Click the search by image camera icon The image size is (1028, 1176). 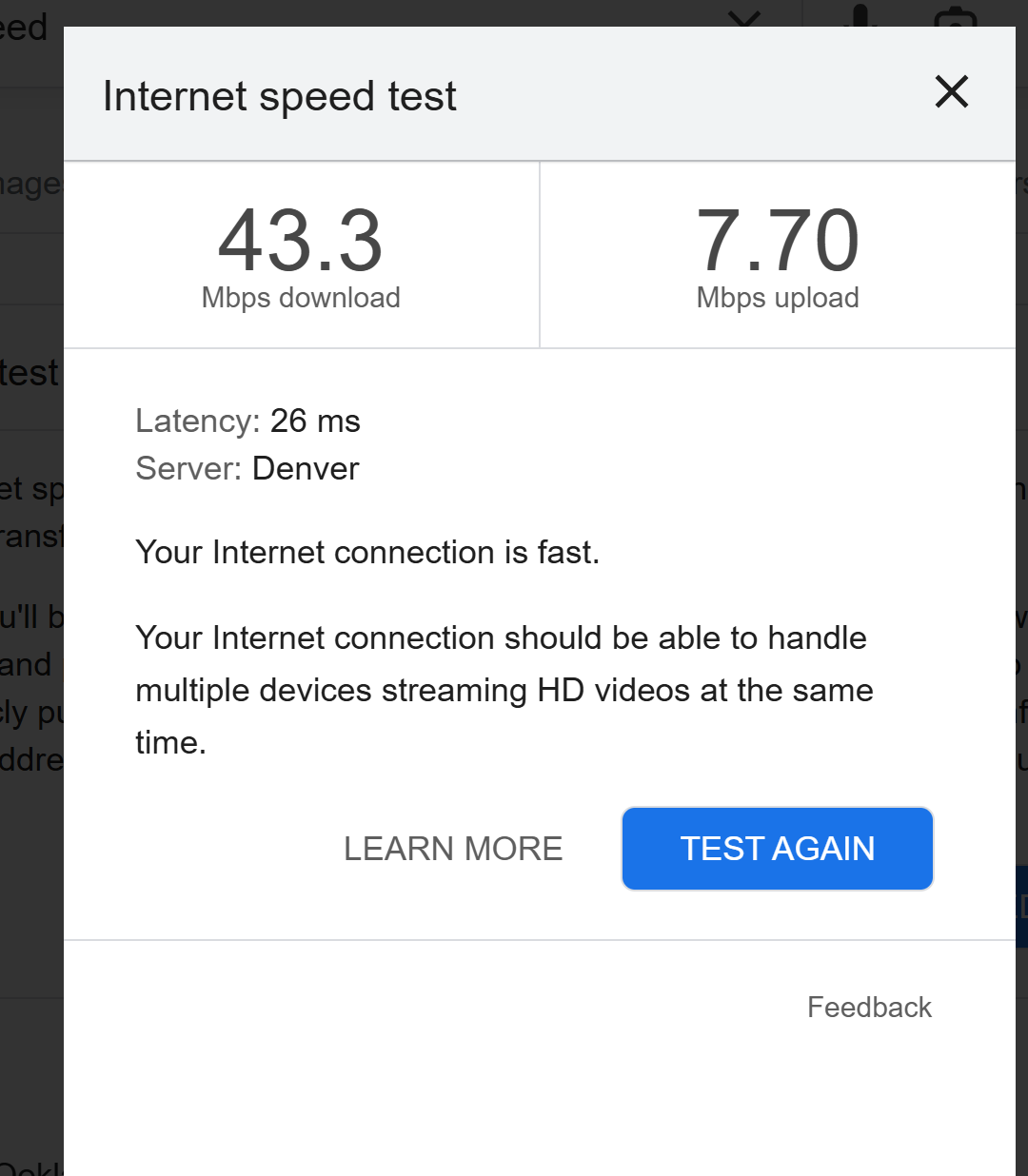point(956,17)
